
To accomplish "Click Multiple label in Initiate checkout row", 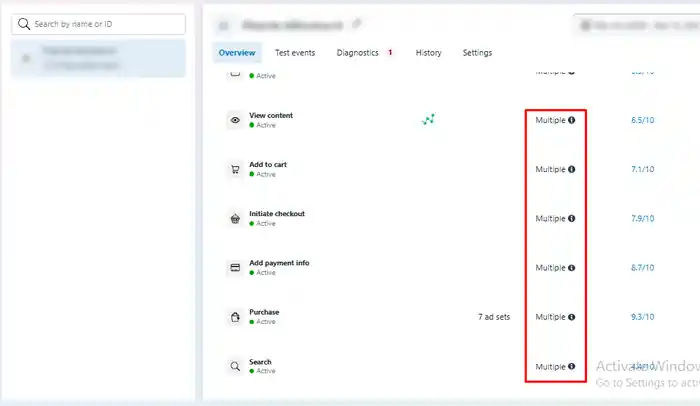I will click(x=550, y=218).
